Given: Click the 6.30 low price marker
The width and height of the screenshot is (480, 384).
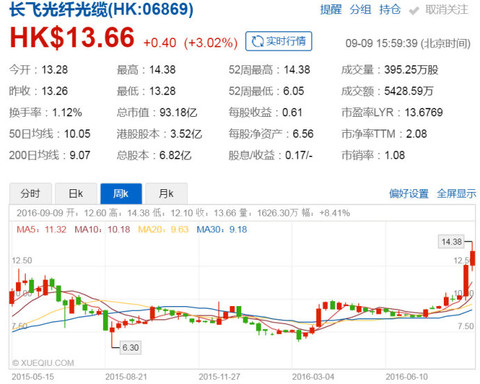Looking at the screenshot, I should click(x=130, y=347).
